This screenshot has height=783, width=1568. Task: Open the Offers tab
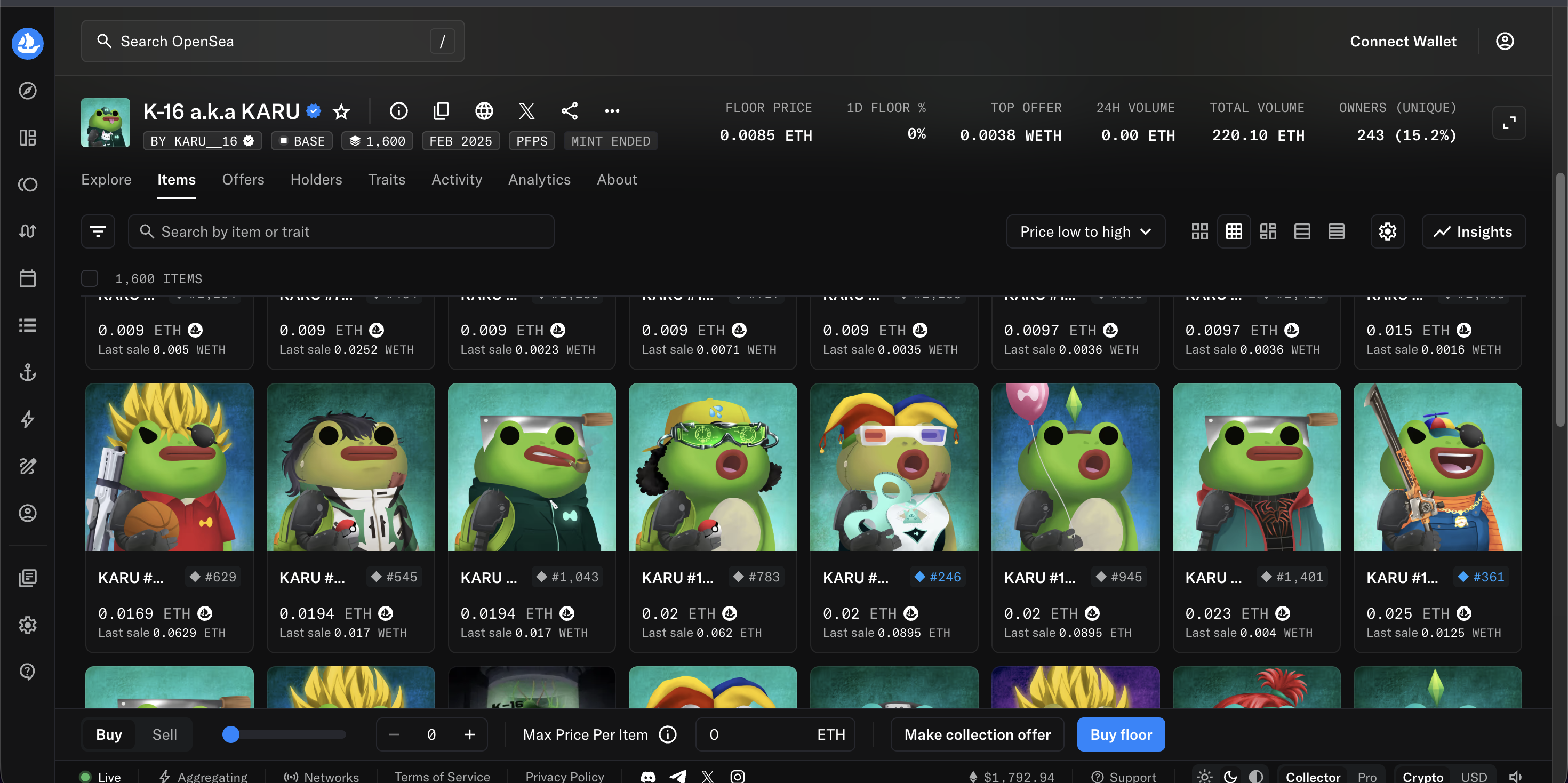coord(243,180)
